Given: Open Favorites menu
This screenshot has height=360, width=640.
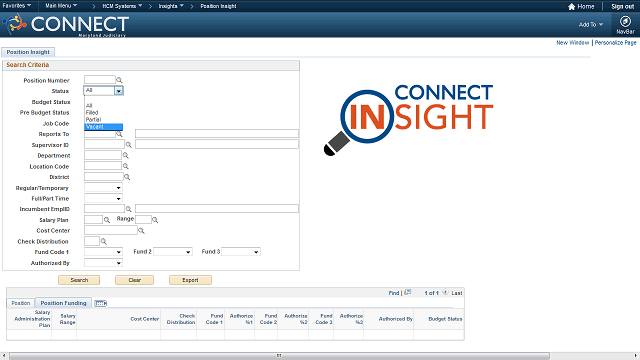Looking at the screenshot, I should [16, 6].
